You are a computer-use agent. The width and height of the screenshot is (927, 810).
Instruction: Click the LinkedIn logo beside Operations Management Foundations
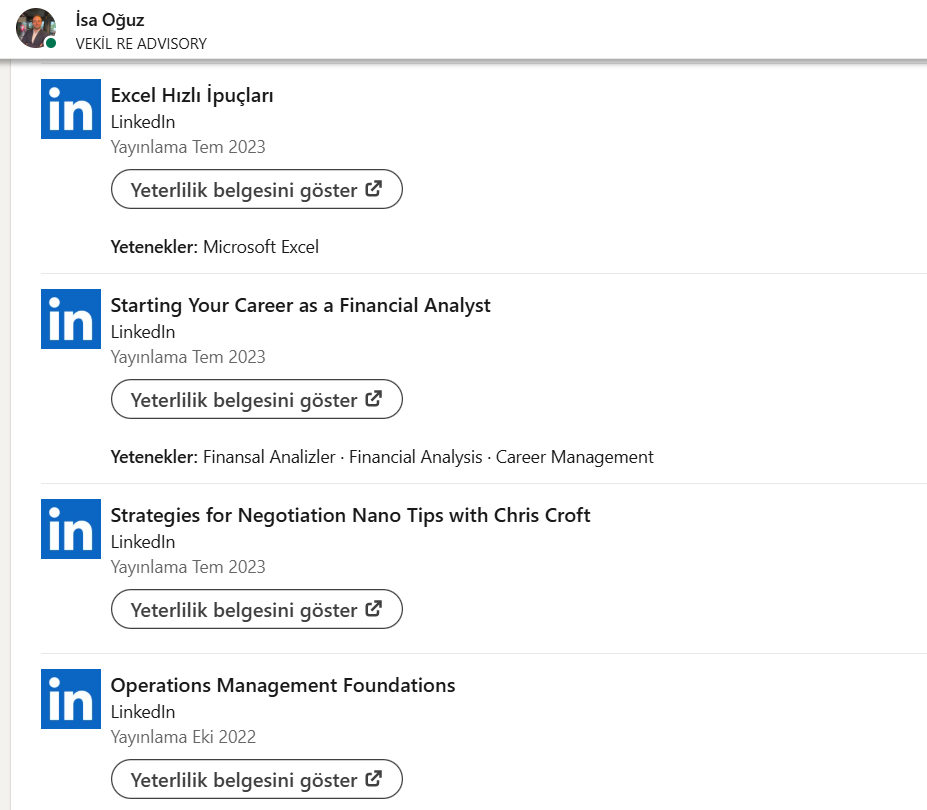pyautogui.click(x=70, y=699)
